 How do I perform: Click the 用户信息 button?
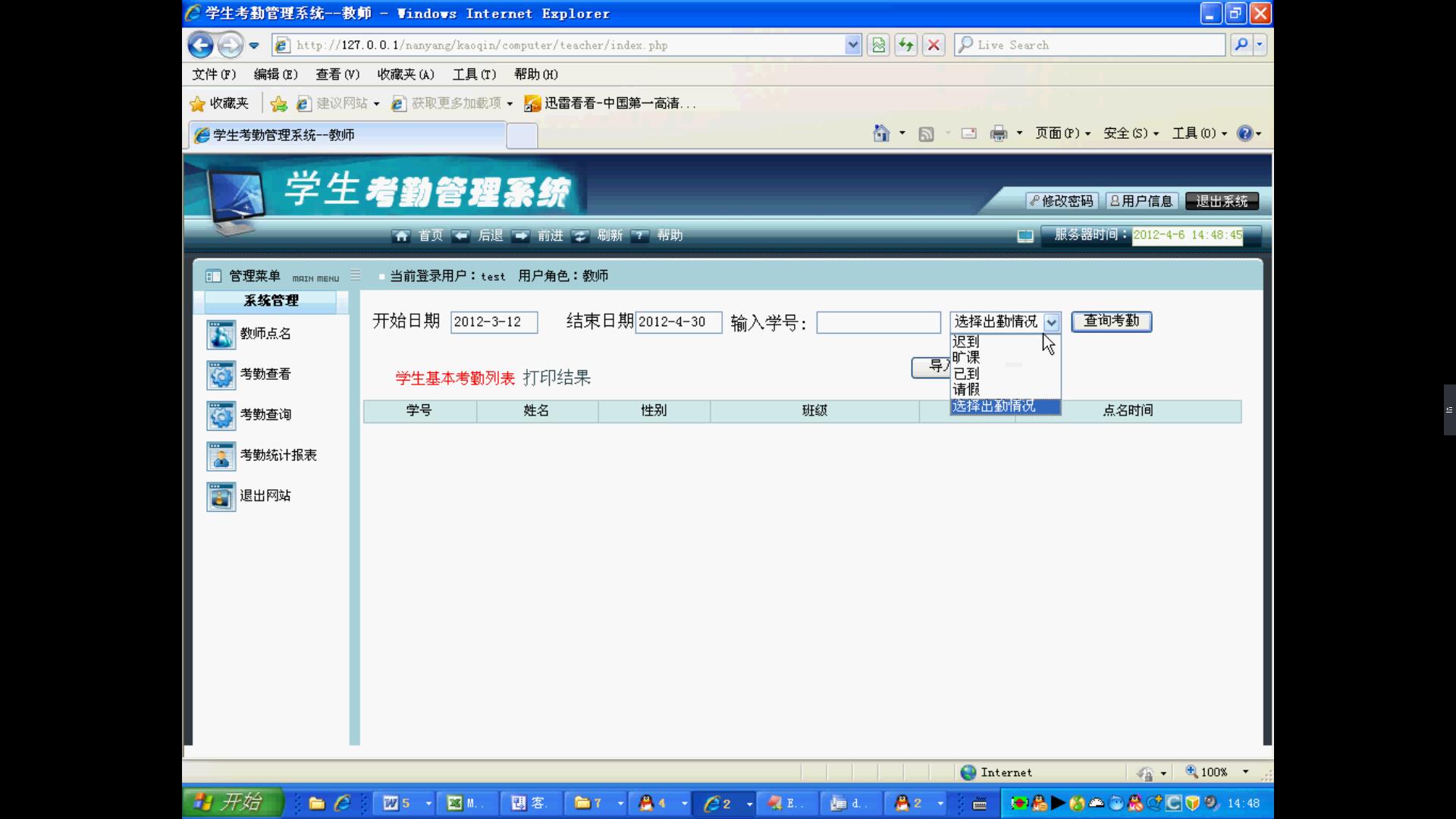click(1141, 201)
